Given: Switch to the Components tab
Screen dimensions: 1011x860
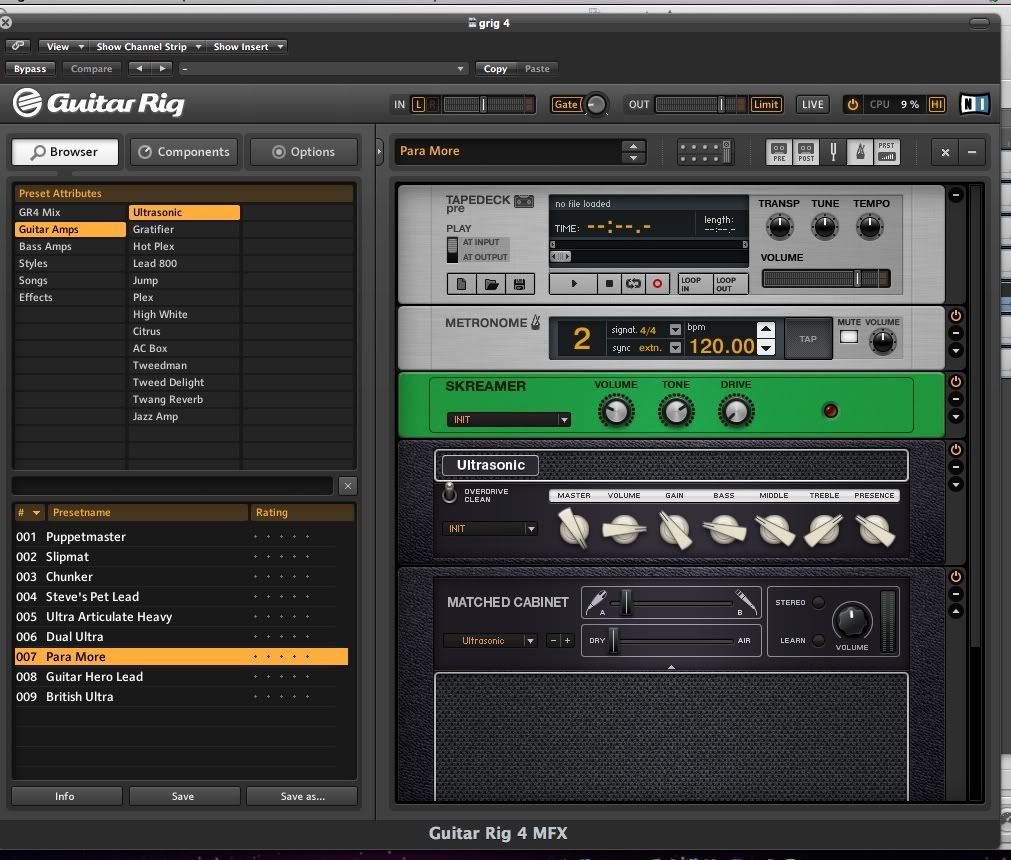Looking at the screenshot, I should pos(184,152).
